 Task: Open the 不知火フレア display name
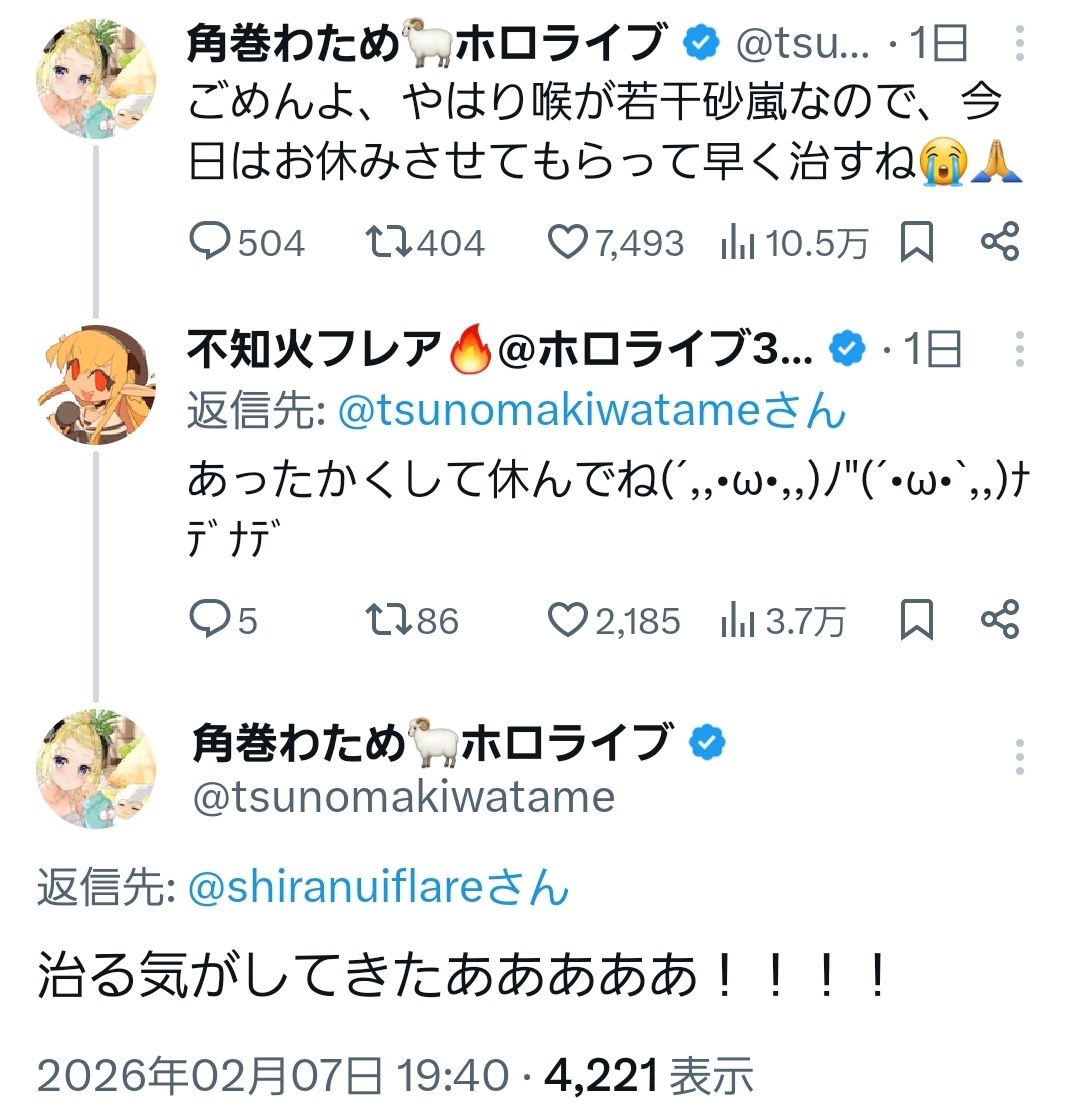313,349
